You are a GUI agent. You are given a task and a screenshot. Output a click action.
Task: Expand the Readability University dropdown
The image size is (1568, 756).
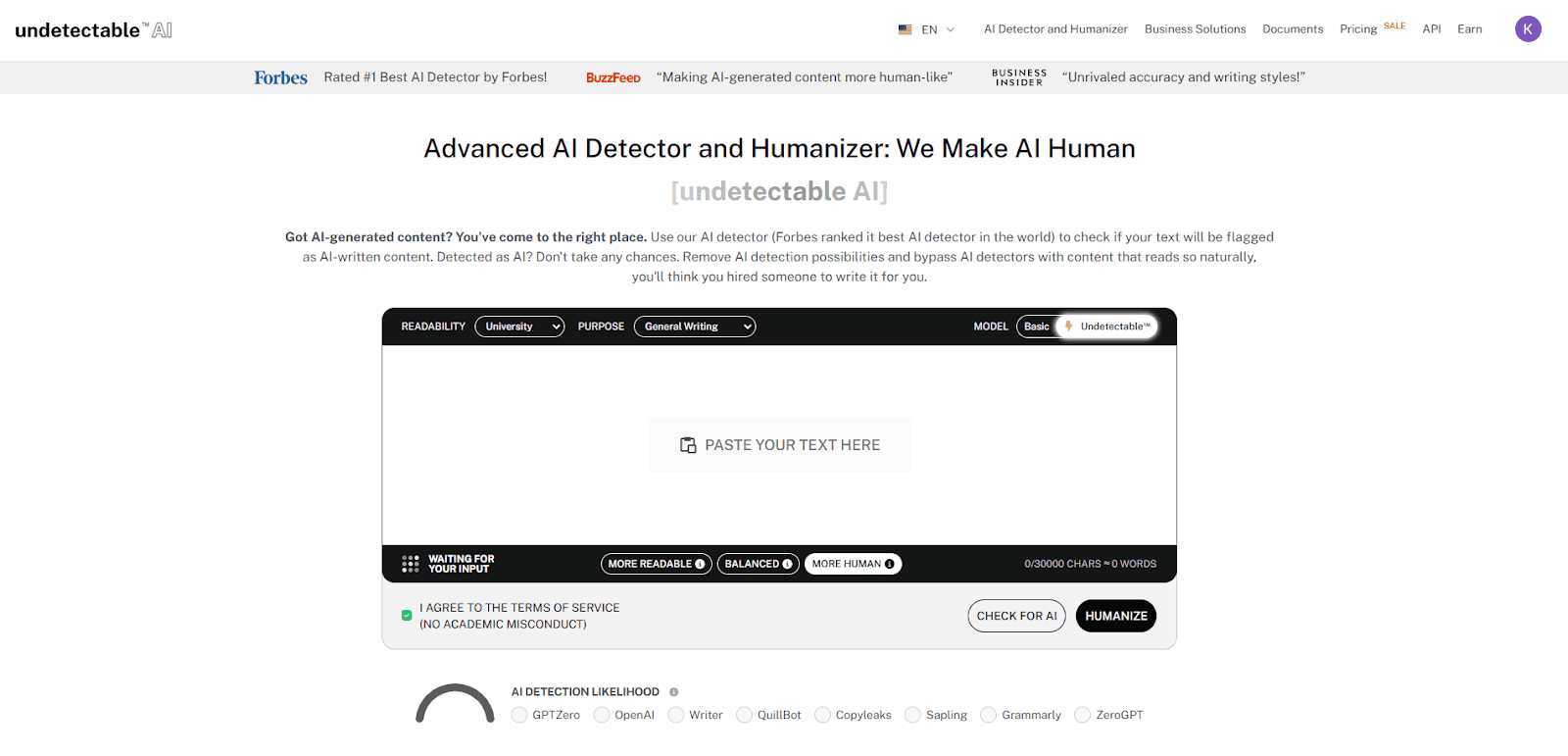point(519,327)
